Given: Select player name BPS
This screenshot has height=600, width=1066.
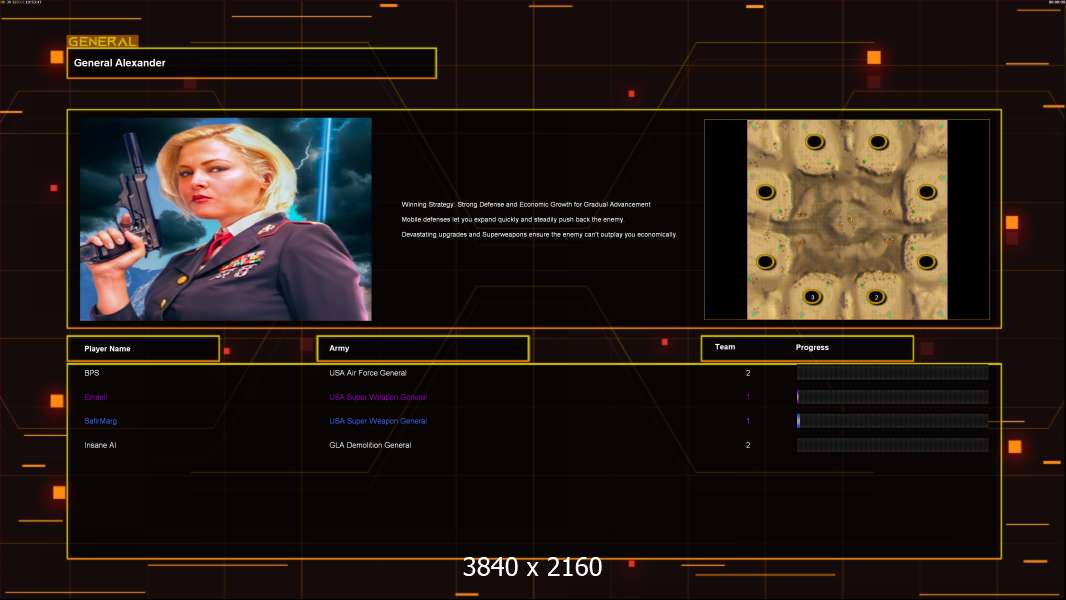Looking at the screenshot, I should click(92, 373).
